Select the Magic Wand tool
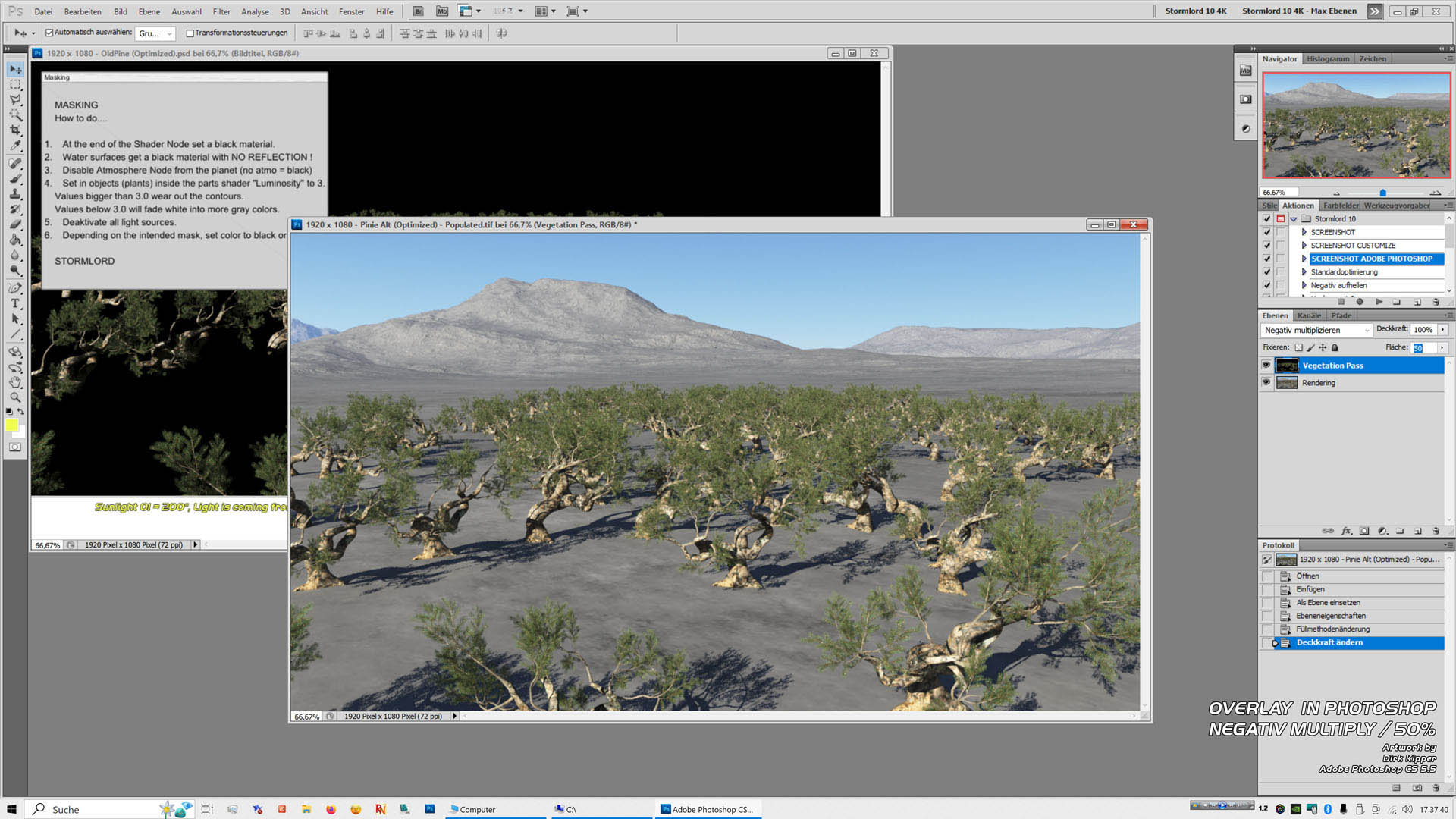Image resolution: width=1456 pixels, height=819 pixels. click(x=15, y=115)
